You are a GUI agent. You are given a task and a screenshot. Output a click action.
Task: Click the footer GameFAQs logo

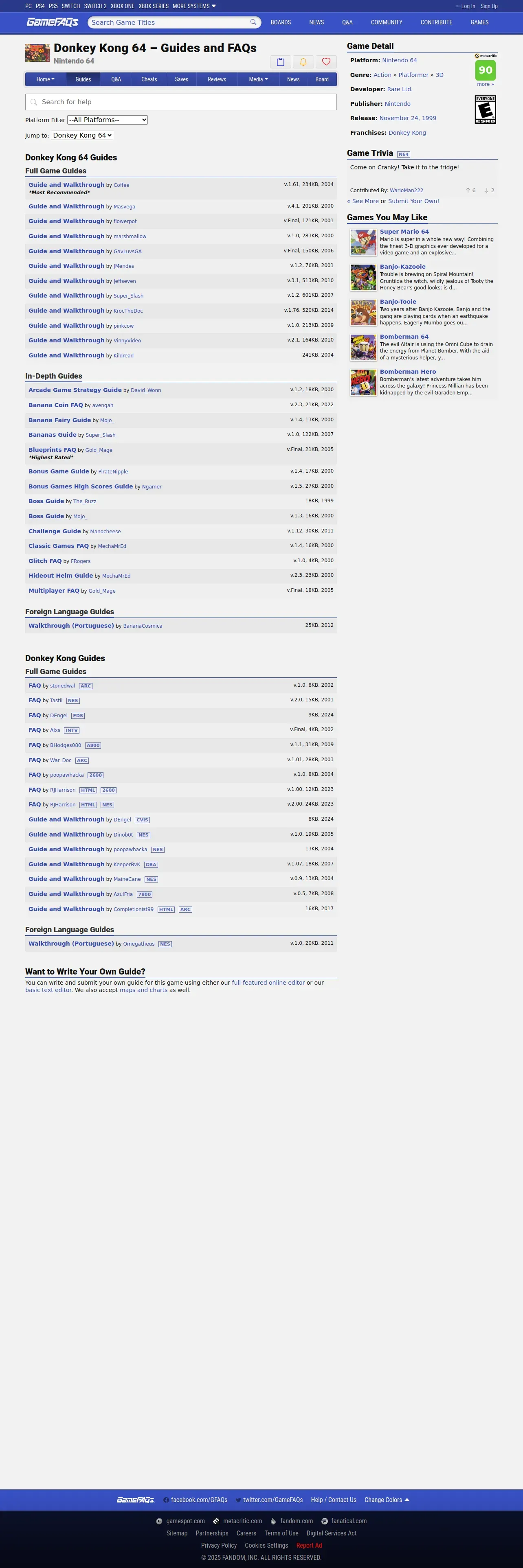click(x=136, y=1499)
